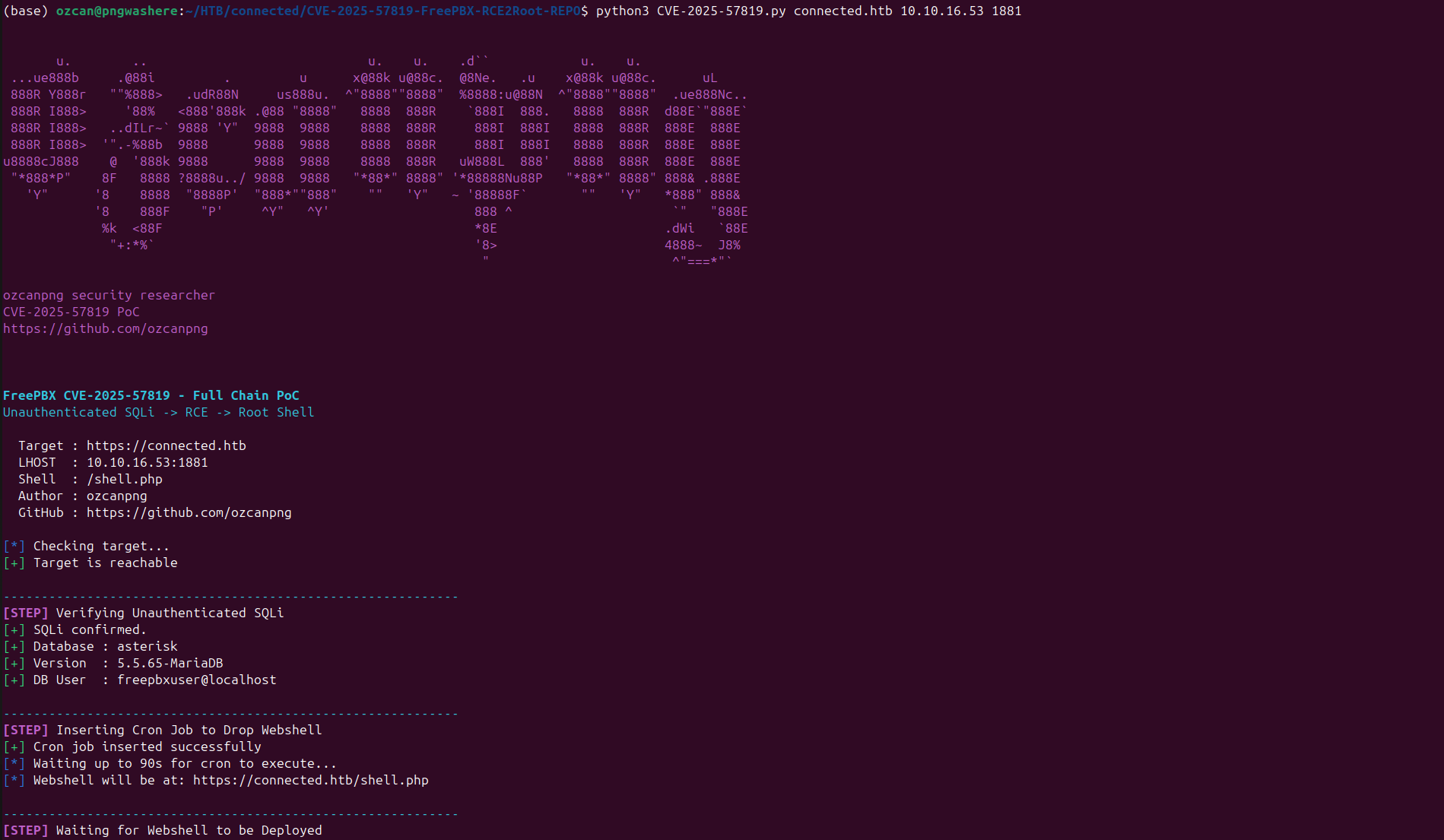Screen dimensions: 1444x840
Task: Select the 'ozcanpng security researcher' line
Action: click(x=109, y=295)
